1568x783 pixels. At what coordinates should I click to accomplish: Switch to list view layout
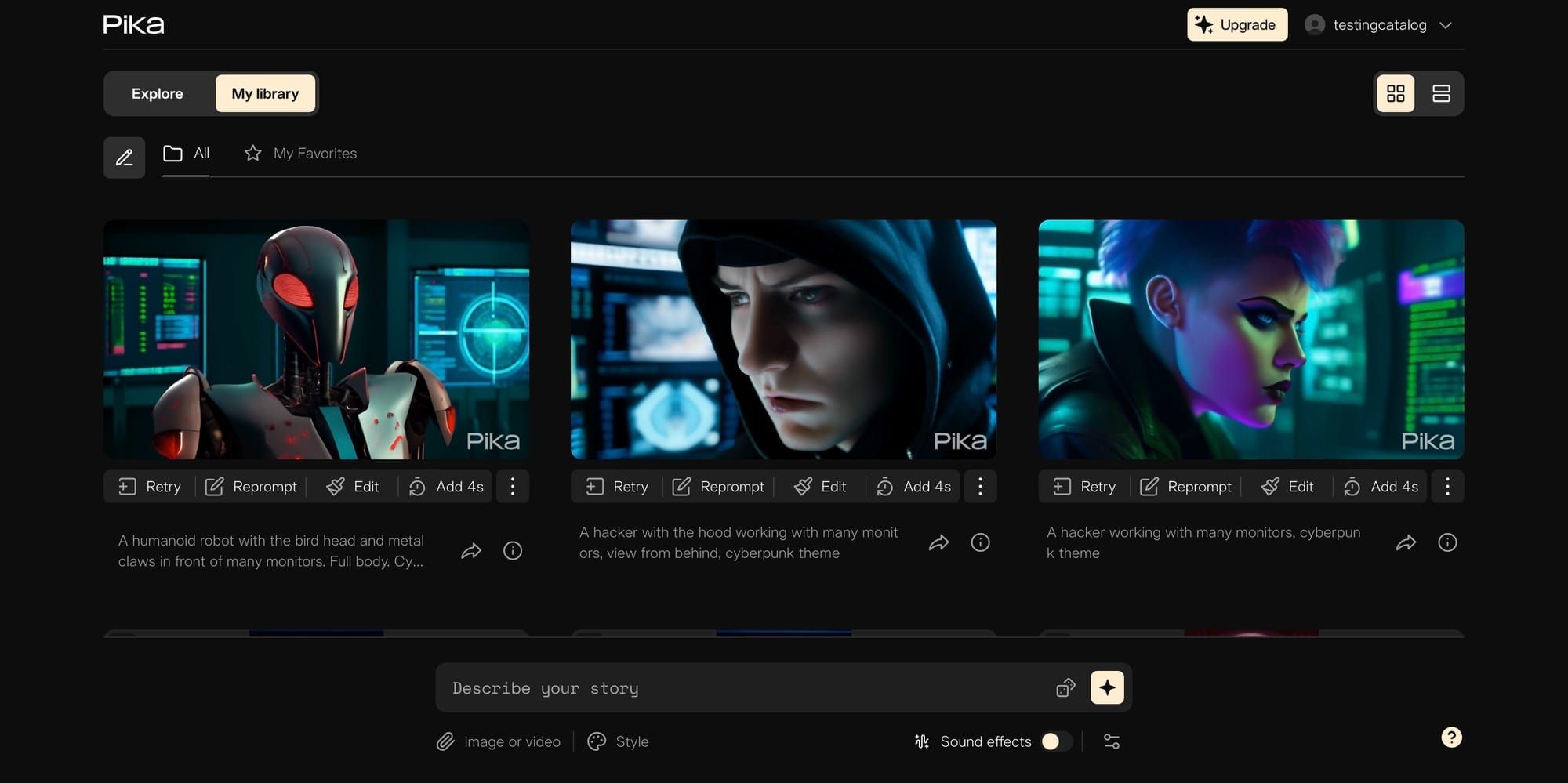pyautogui.click(x=1441, y=93)
